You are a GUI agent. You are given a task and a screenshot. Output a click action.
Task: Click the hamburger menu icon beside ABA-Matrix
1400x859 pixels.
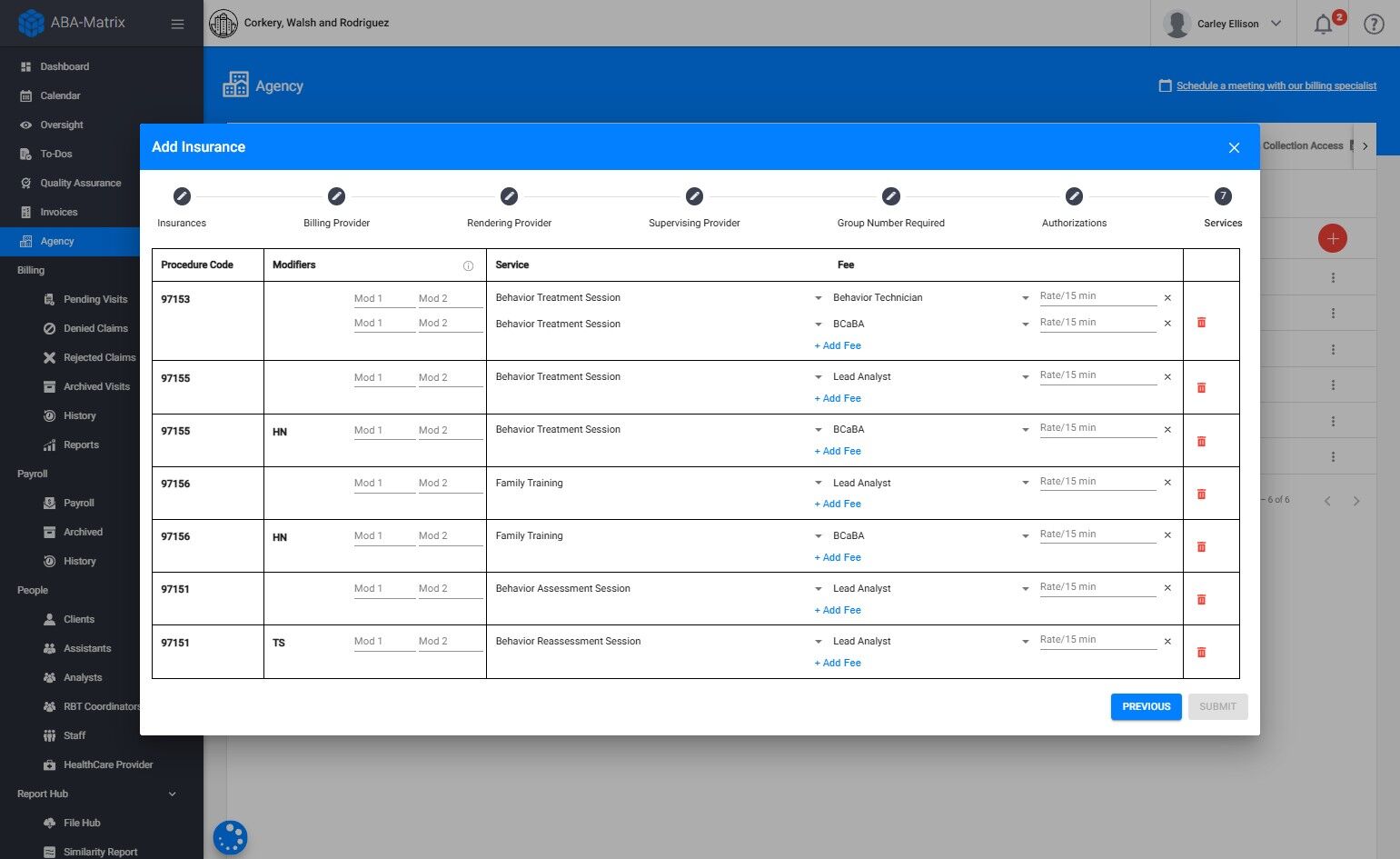point(177,24)
